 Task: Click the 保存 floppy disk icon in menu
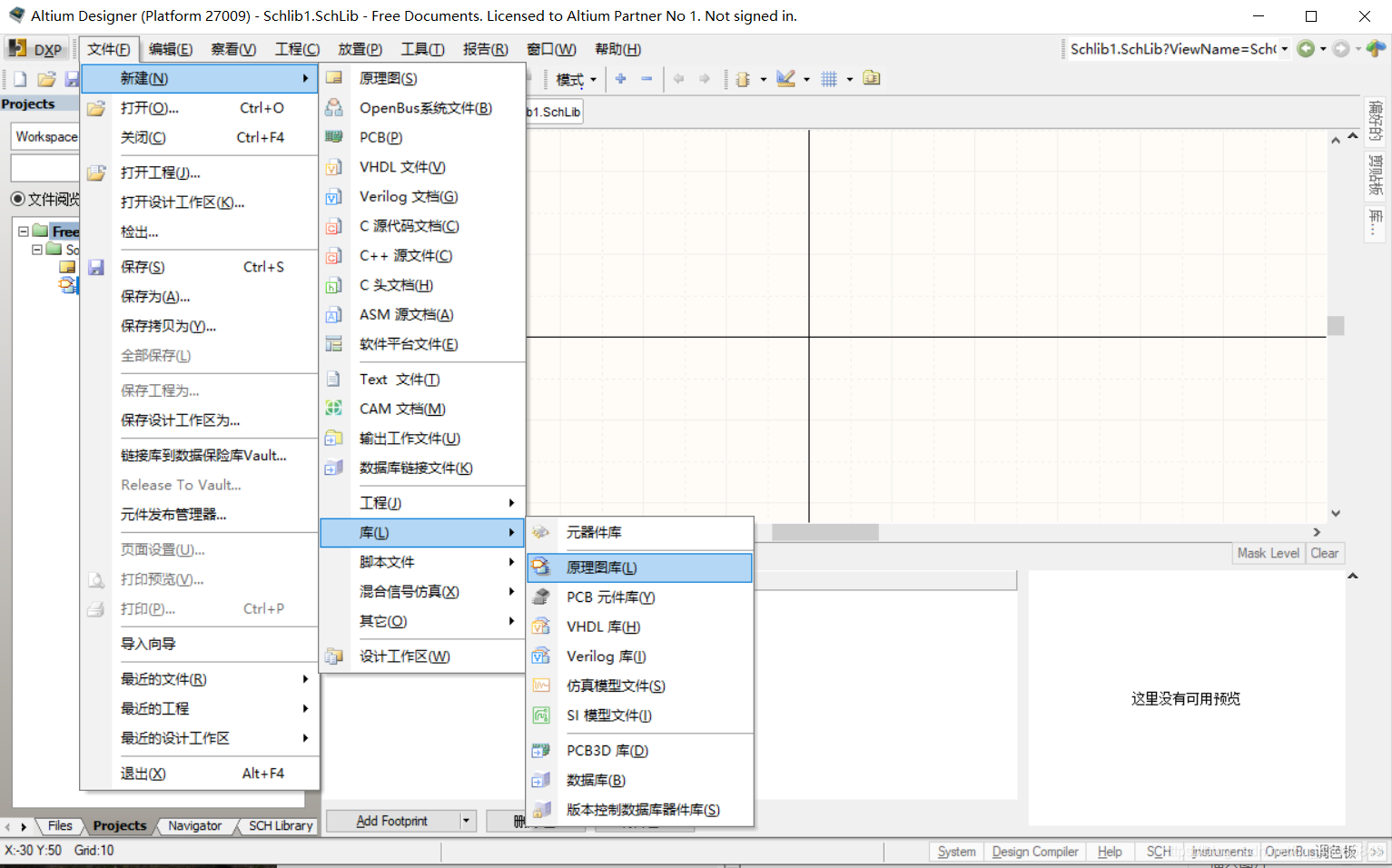tap(96, 267)
